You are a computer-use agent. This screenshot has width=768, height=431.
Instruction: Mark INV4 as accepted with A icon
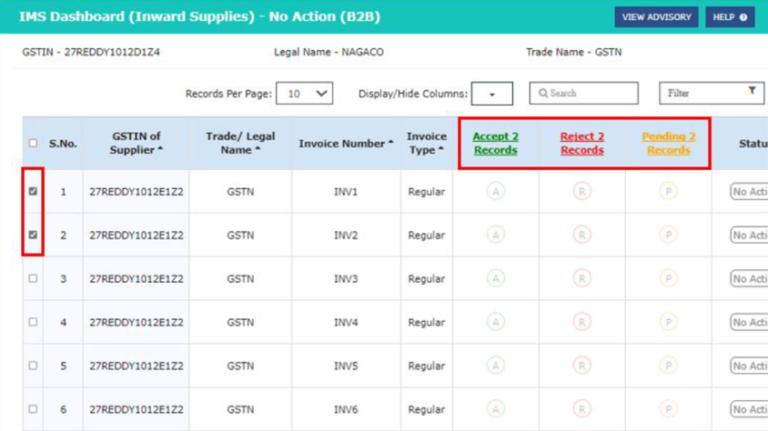[x=495, y=322]
